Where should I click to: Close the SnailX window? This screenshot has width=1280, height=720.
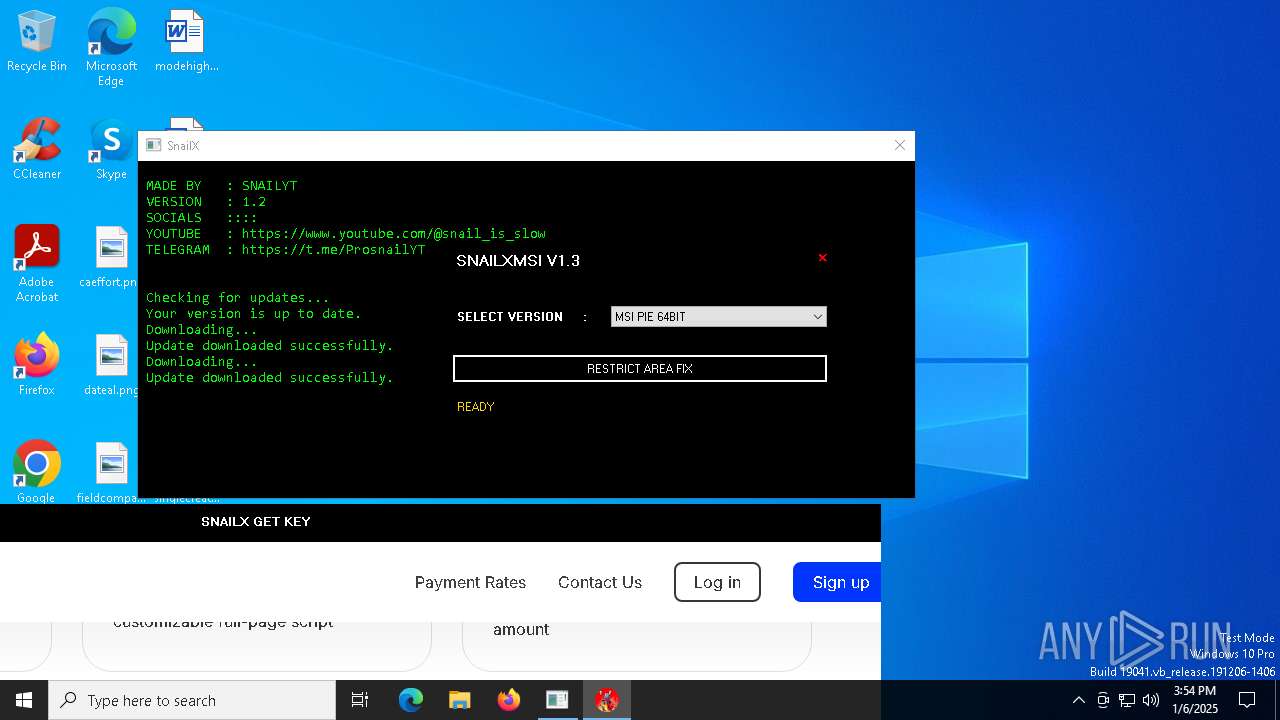pyautogui.click(x=899, y=145)
